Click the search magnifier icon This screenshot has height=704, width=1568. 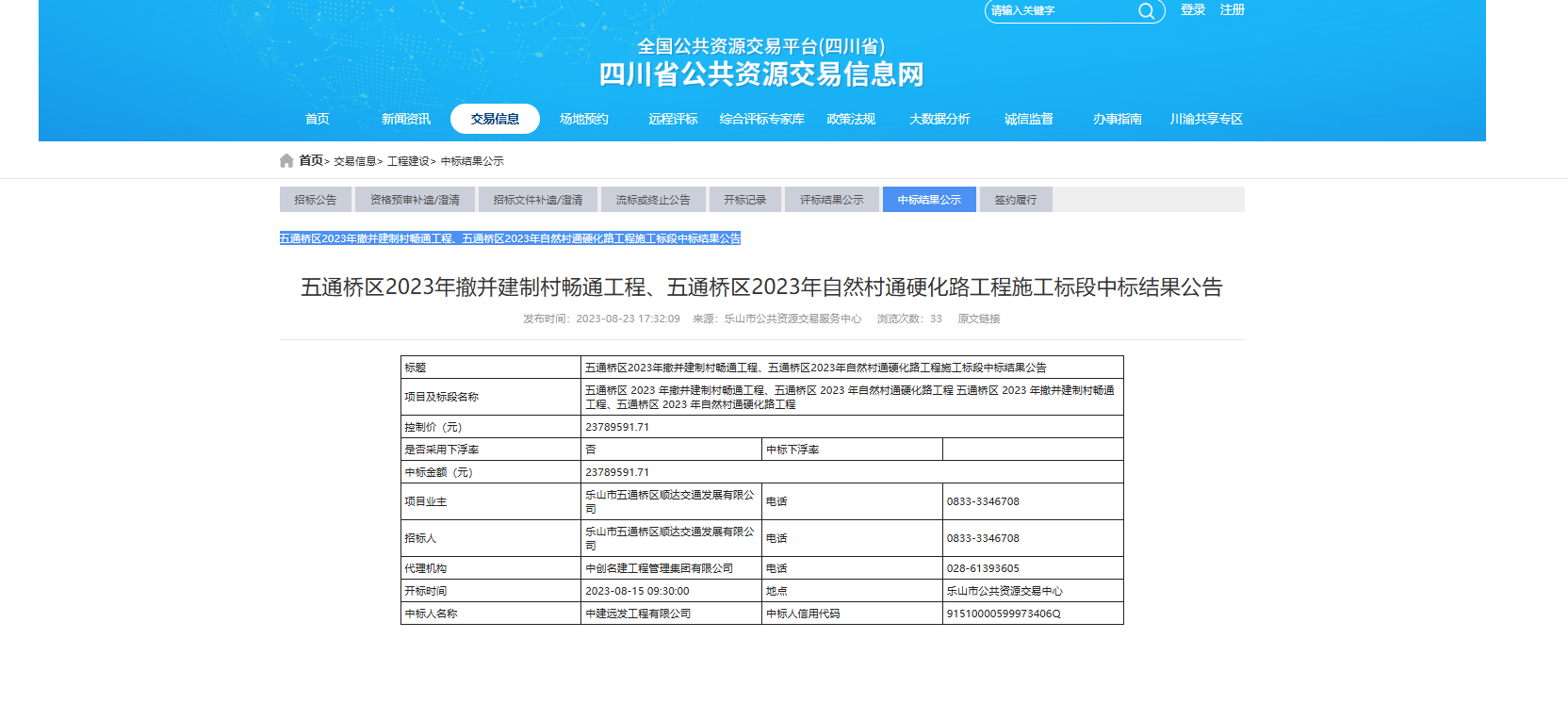coord(1146,10)
